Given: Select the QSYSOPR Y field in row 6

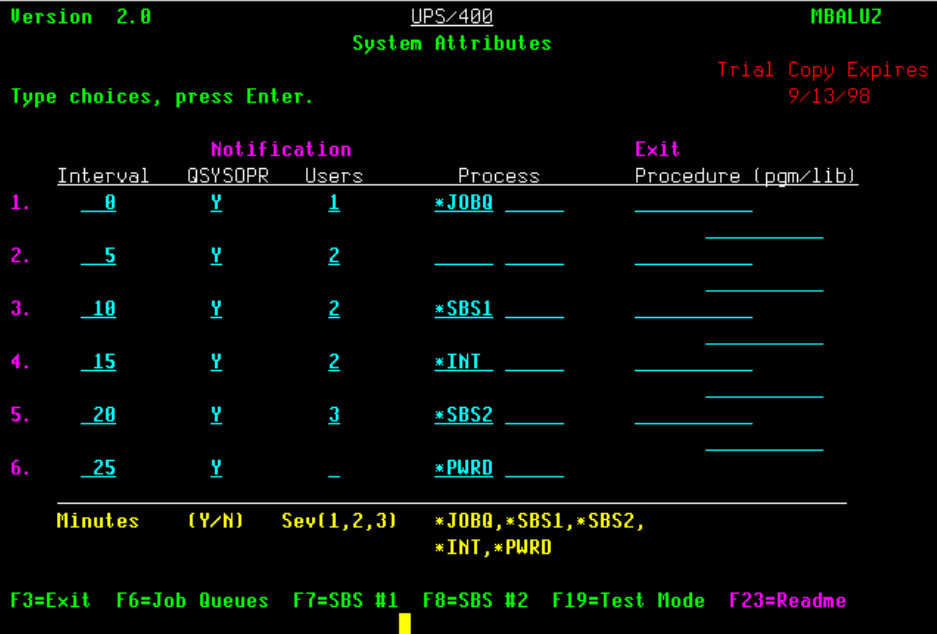Looking at the screenshot, I should 216,468.
